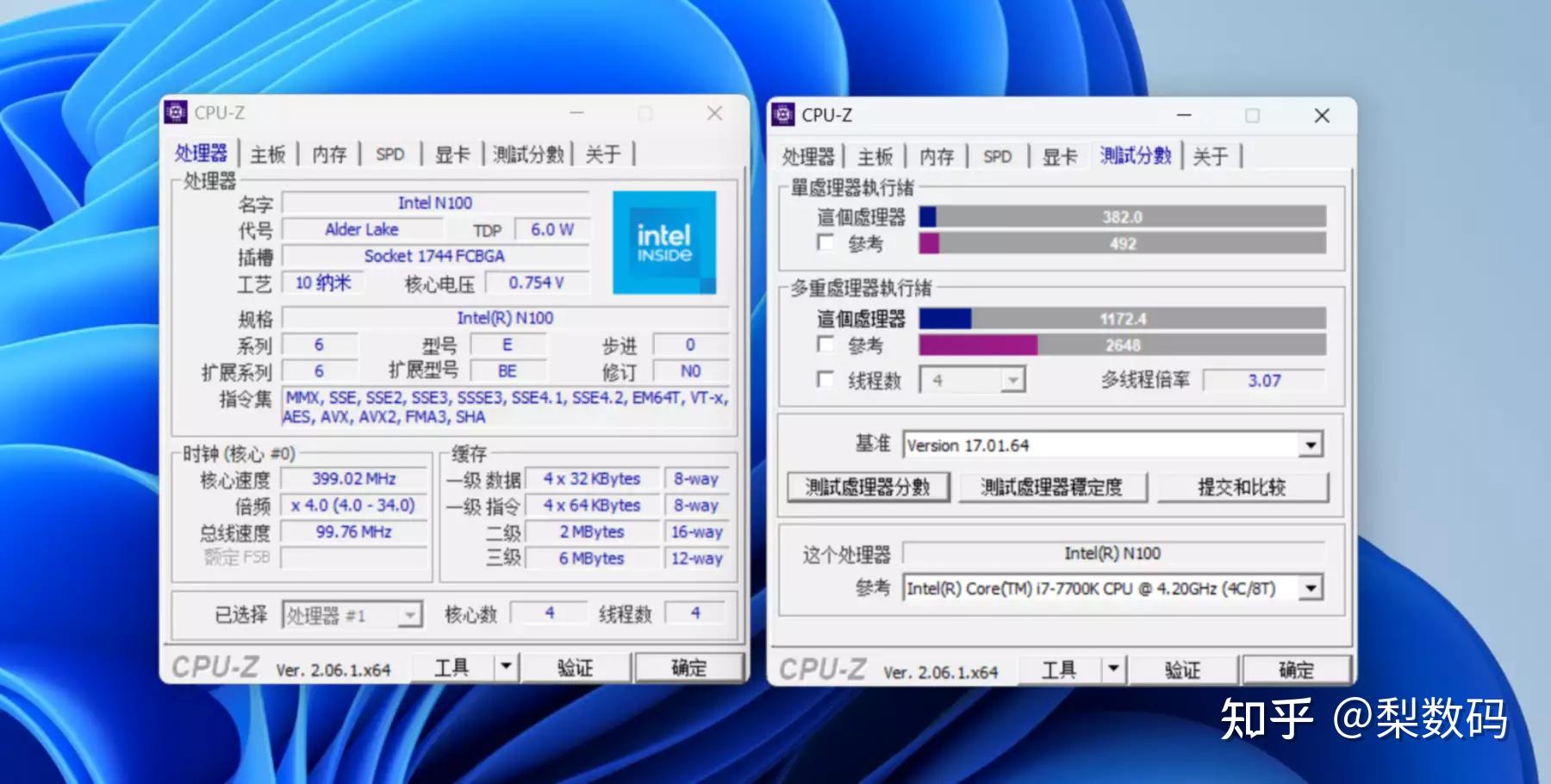Switch to the 主板 tab in left window

point(267,153)
